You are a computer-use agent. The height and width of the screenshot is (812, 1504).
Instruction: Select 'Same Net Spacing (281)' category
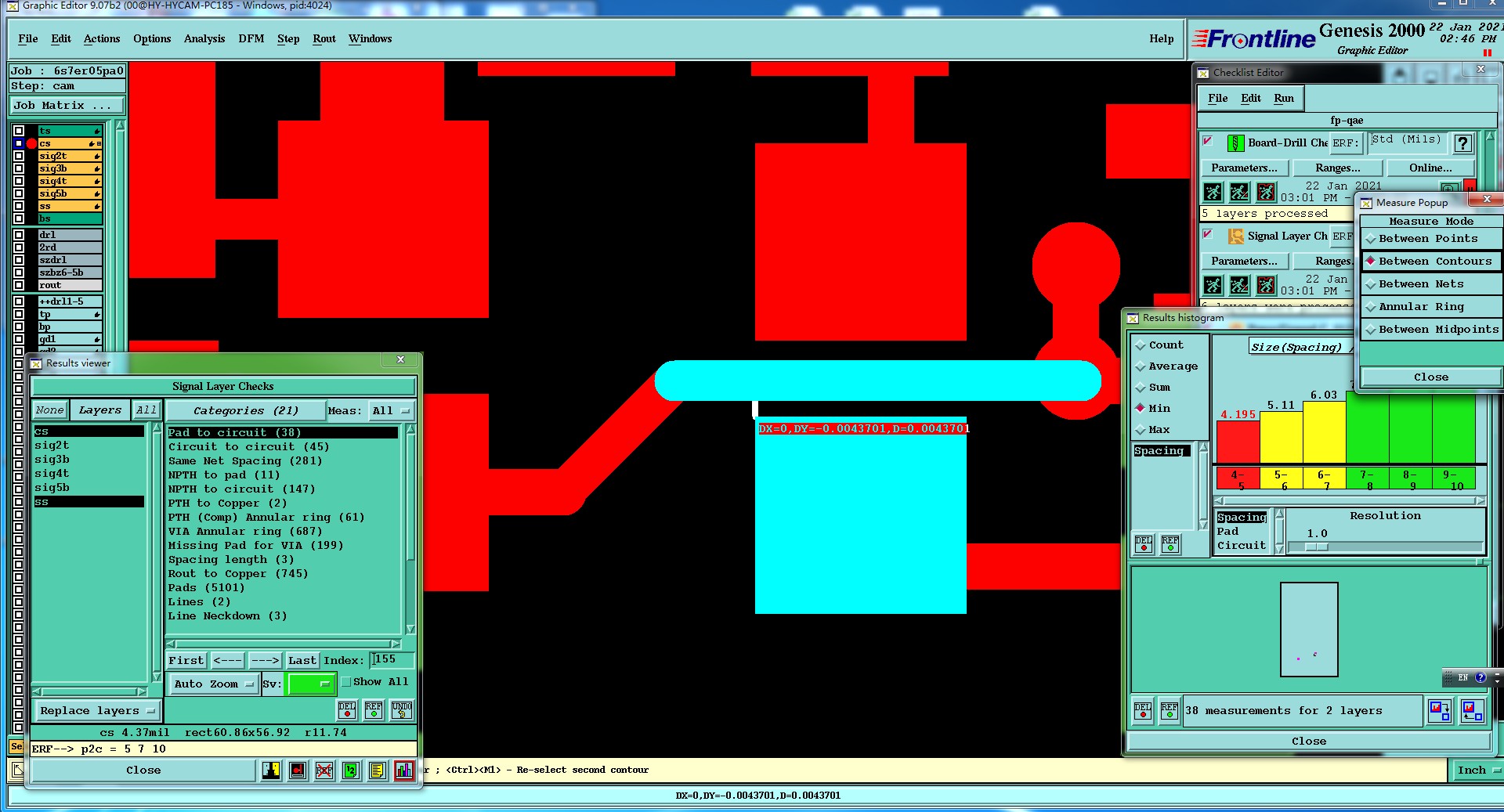coord(245,461)
